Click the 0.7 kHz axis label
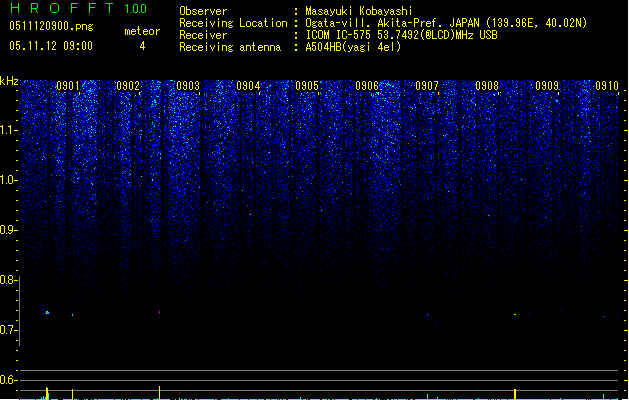Image resolution: width=629 pixels, height=400 pixels. click(x=8, y=330)
